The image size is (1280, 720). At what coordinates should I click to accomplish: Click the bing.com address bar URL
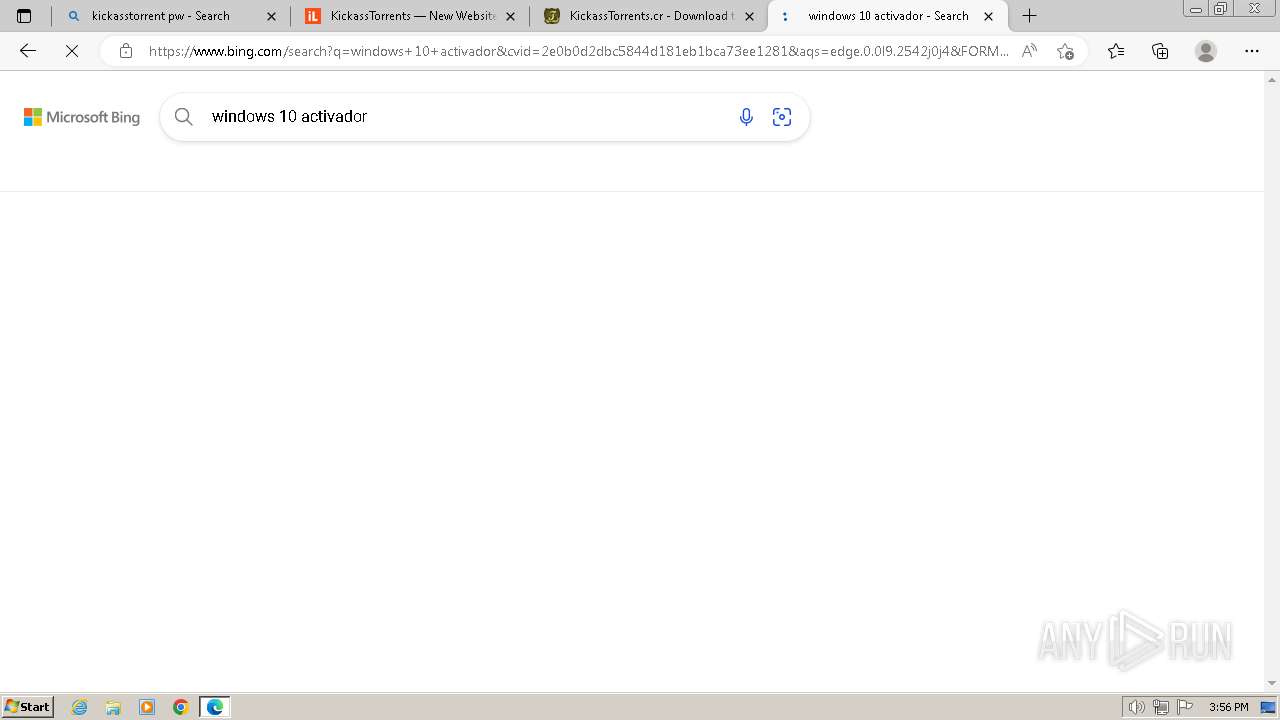click(578, 51)
